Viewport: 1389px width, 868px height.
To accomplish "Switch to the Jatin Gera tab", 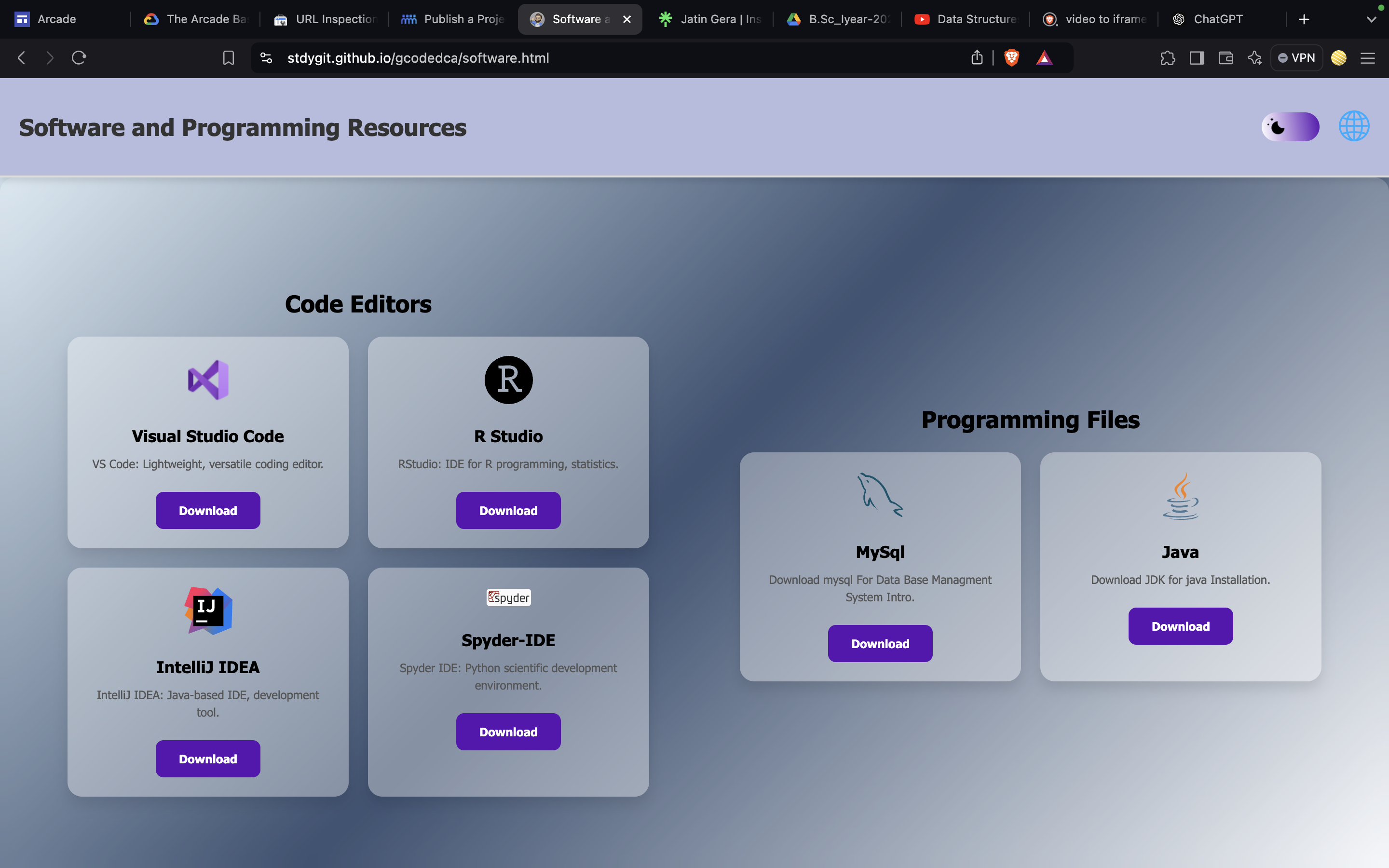I will (x=709, y=19).
